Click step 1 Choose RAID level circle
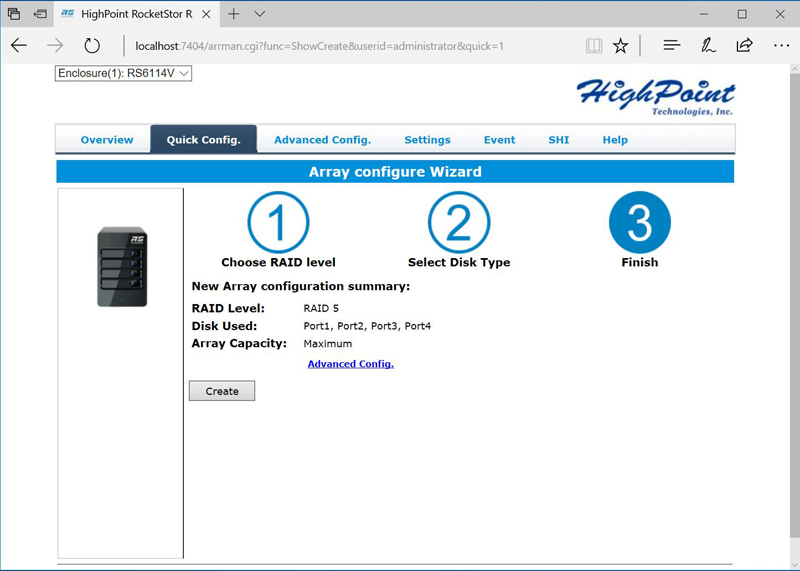 (278, 222)
